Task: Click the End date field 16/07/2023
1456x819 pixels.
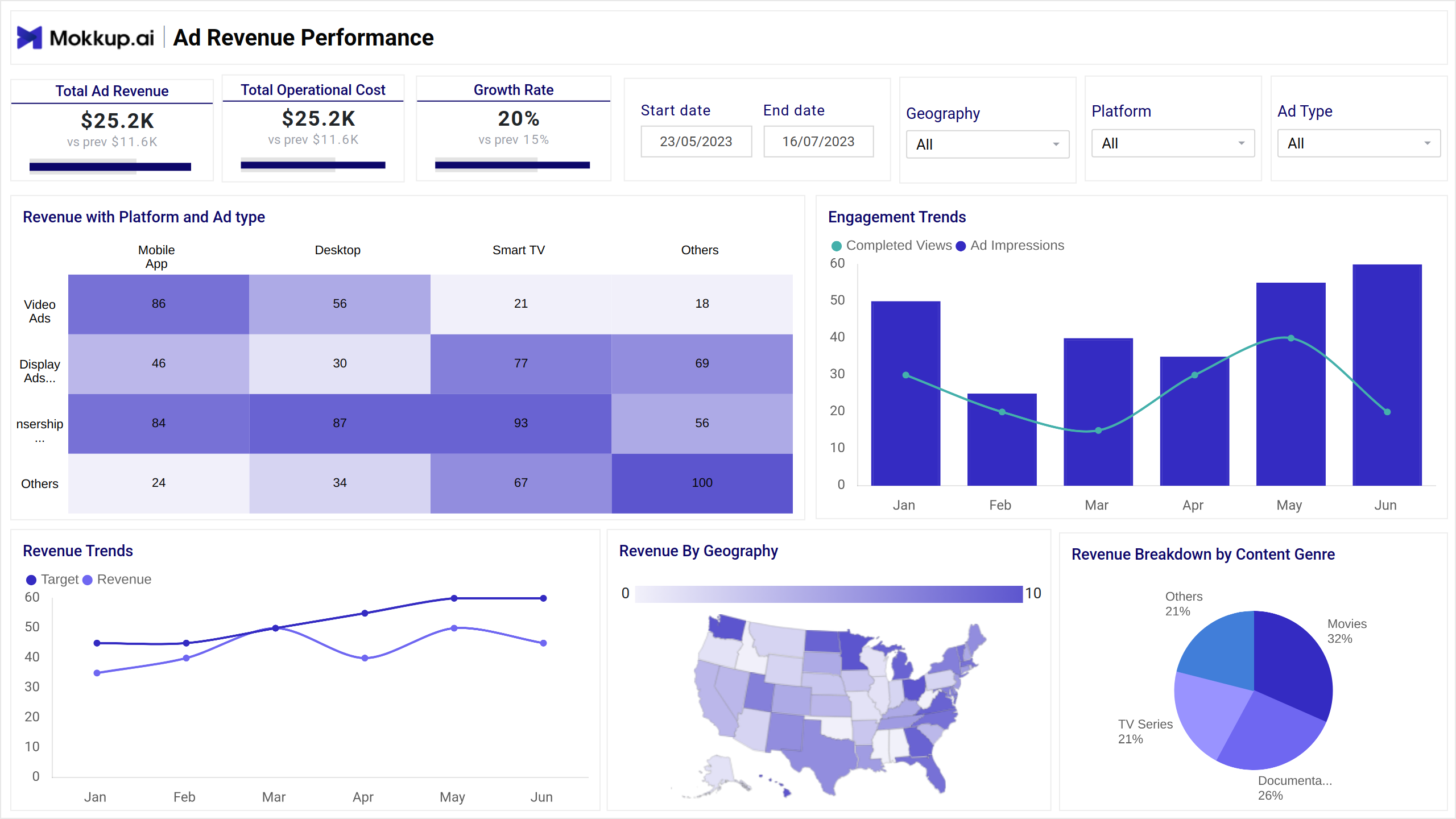Action: tap(818, 142)
